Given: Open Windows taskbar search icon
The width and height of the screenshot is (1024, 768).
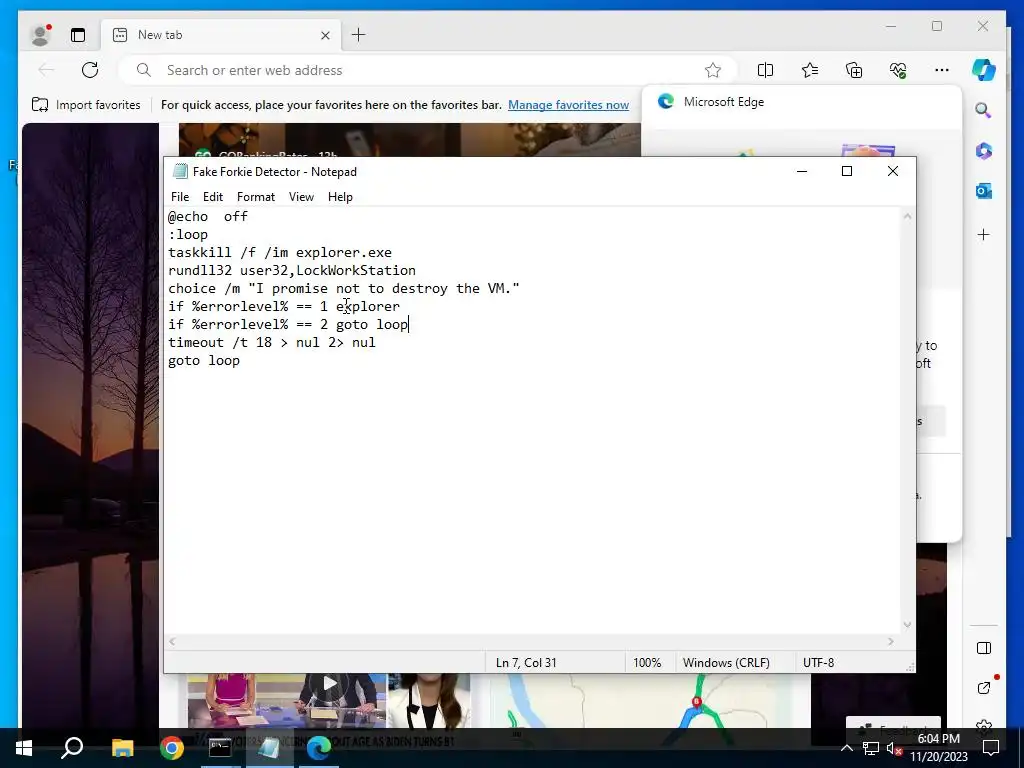Looking at the screenshot, I should tap(72, 748).
